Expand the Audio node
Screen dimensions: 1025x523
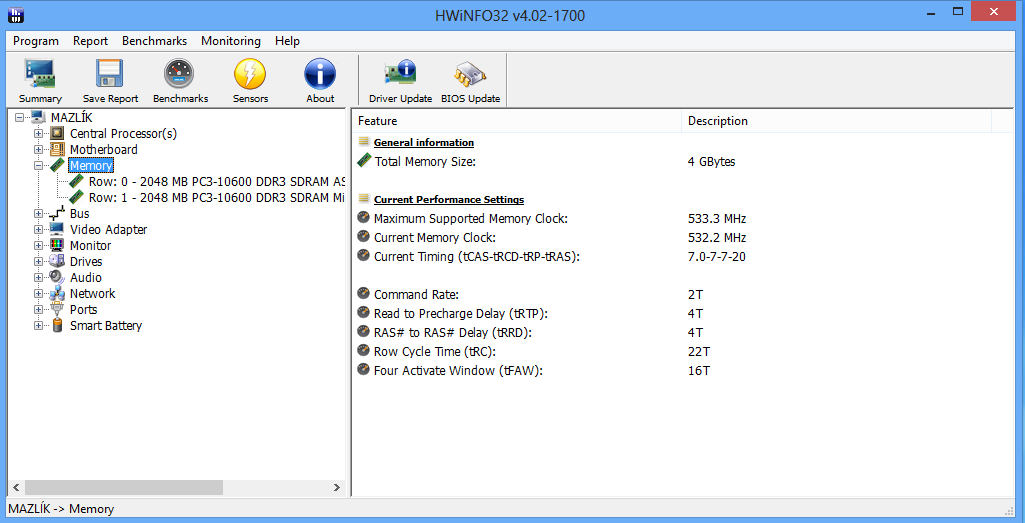click(39, 278)
